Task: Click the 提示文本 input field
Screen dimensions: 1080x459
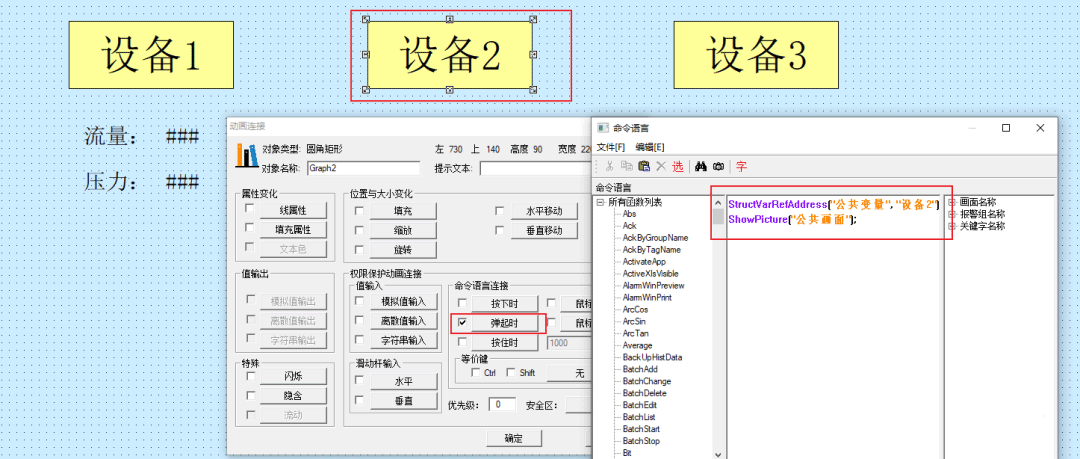Action: pos(536,168)
